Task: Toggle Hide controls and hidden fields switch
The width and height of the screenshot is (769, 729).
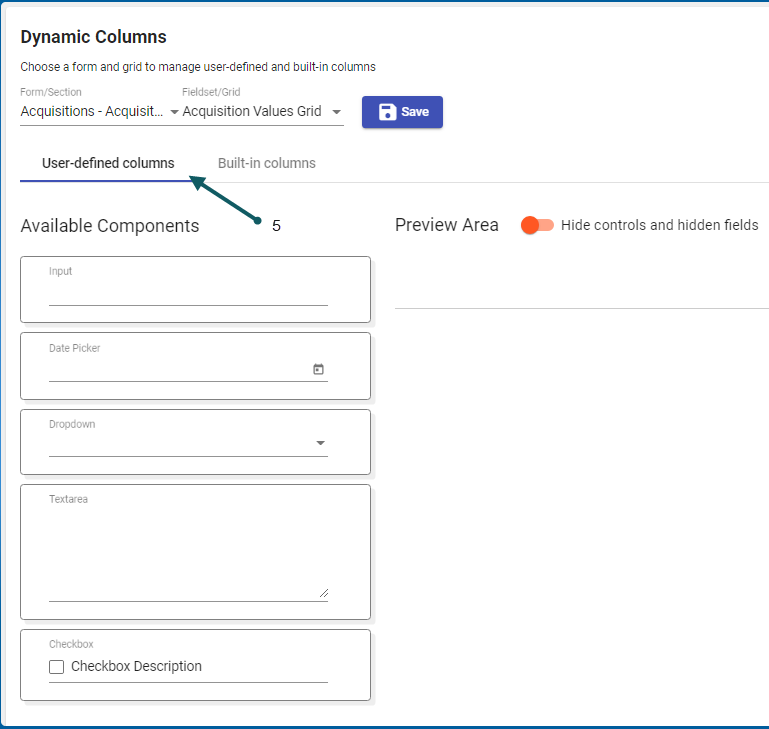Action: coord(537,225)
